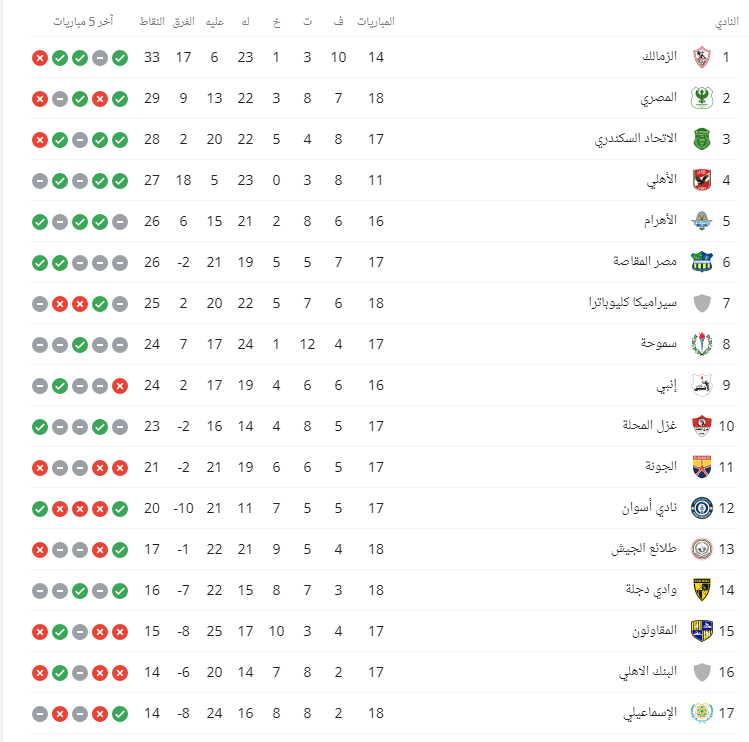Click the Zamalek club crest icon
749x742 pixels.
tap(702, 57)
